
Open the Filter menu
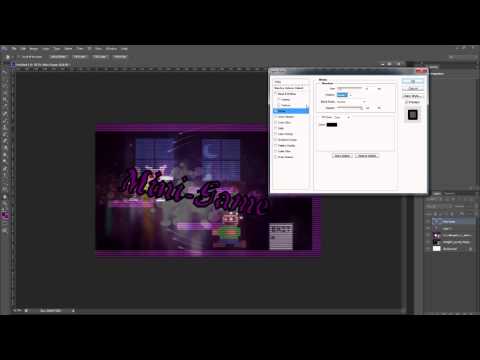(80, 49)
